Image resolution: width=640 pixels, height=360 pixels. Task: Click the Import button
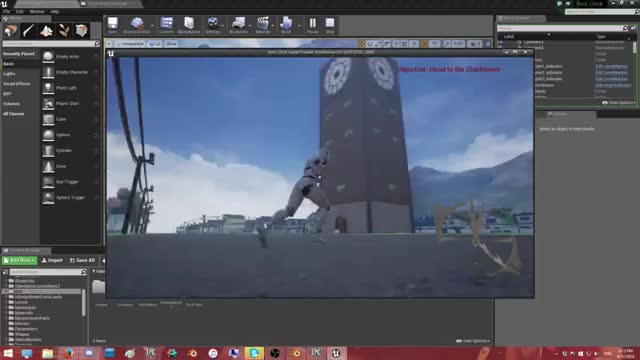pyautogui.click(x=52, y=260)
